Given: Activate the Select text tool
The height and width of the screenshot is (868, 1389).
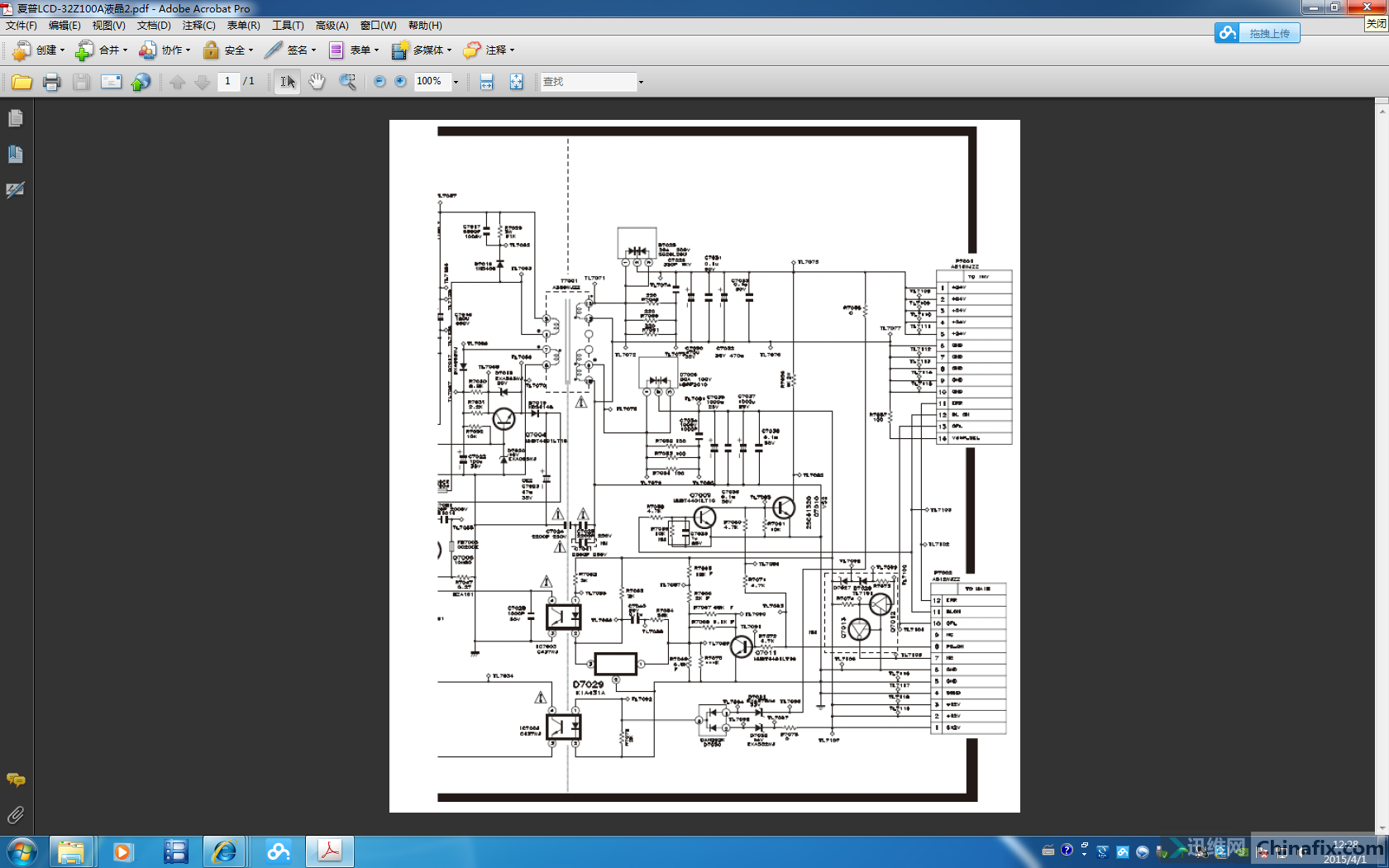Looking at the screenshot, I should 287,82.
